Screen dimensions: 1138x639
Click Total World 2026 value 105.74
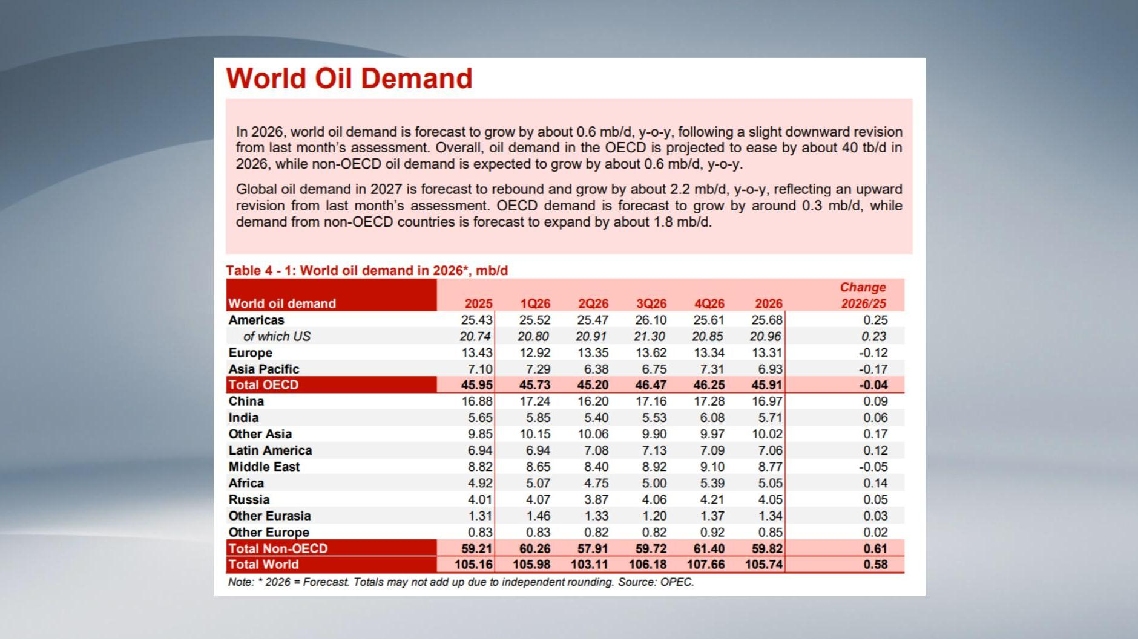coord(764,564)
